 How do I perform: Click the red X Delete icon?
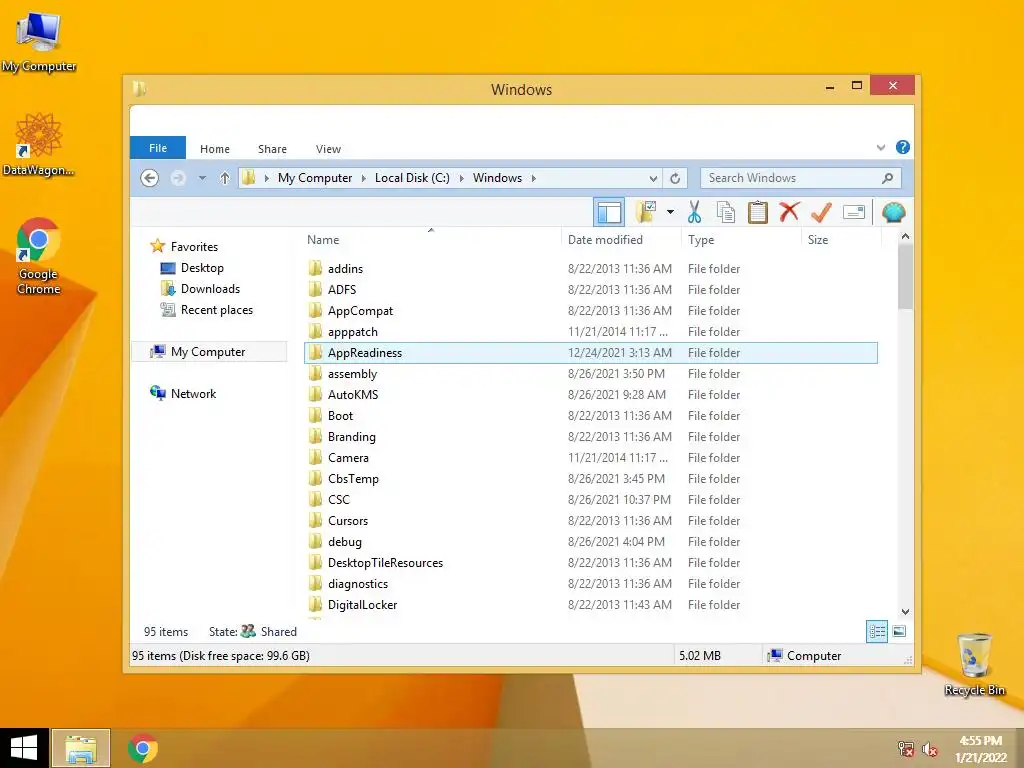coord(790,212)
